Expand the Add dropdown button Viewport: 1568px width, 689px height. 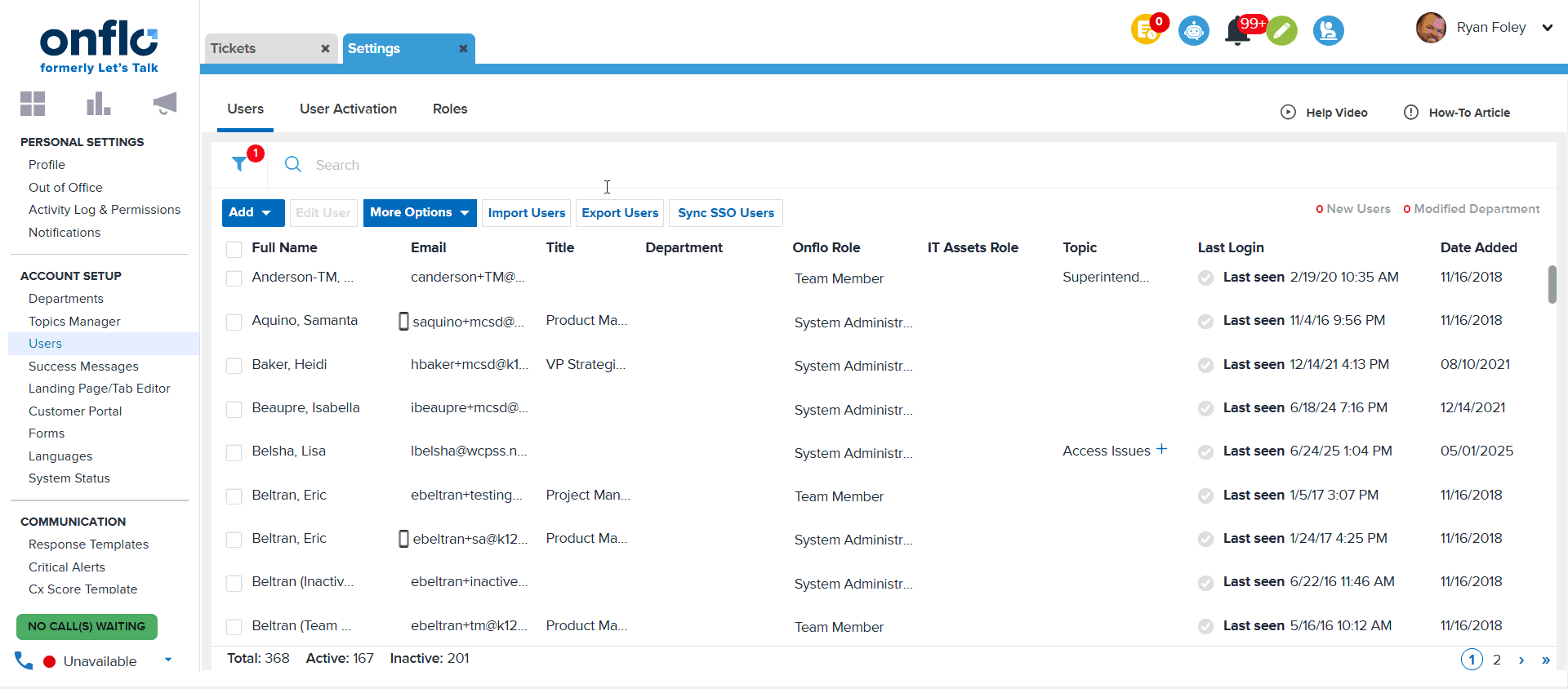point(252,213)
